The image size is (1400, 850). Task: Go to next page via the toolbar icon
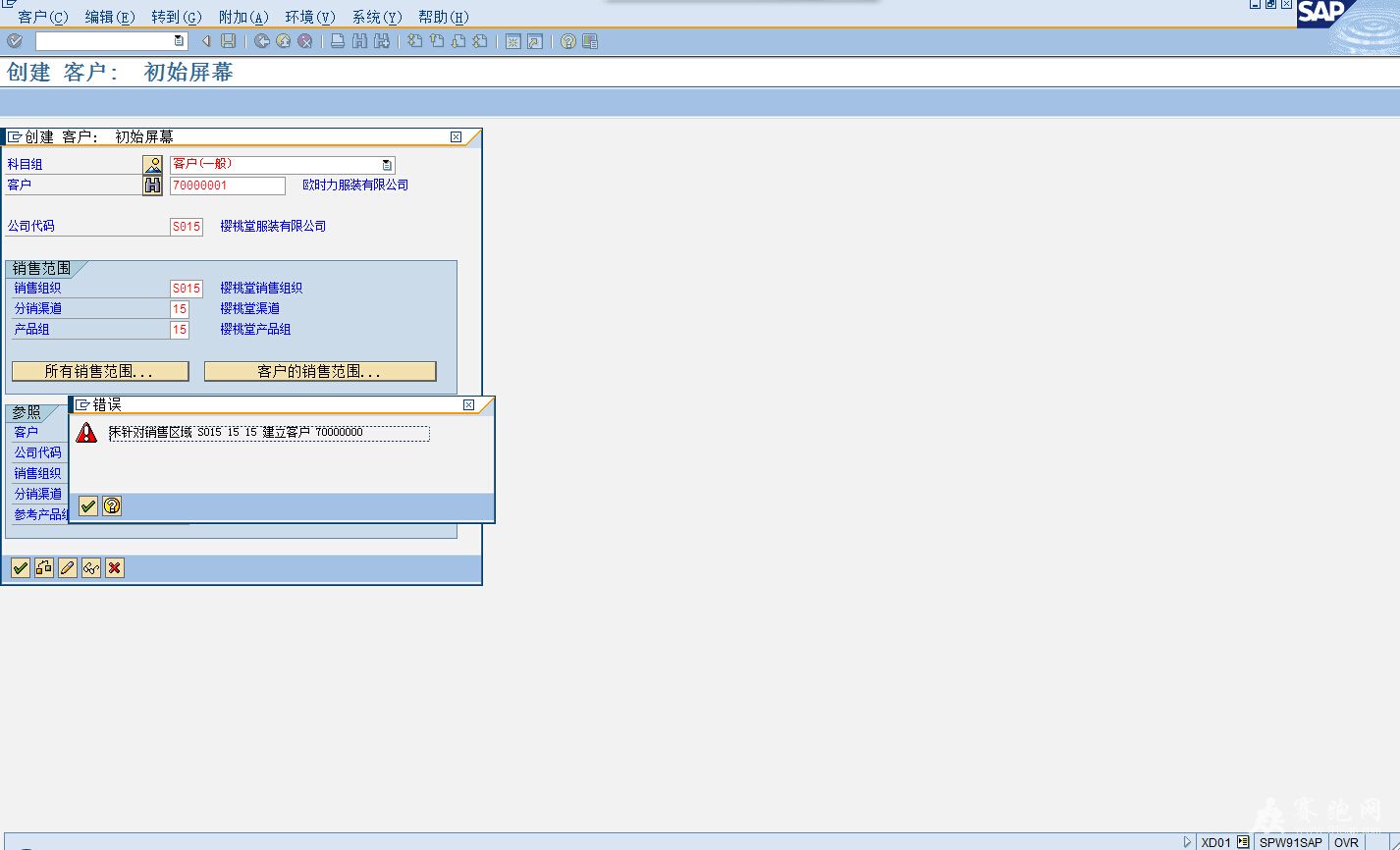[x=458, y=41]
